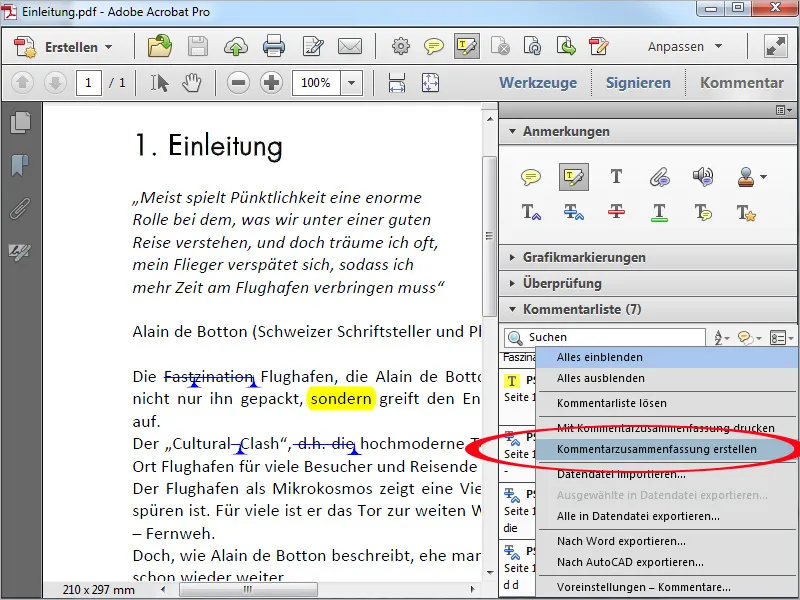Select Nach Word exportieren...

coord(667,541)
